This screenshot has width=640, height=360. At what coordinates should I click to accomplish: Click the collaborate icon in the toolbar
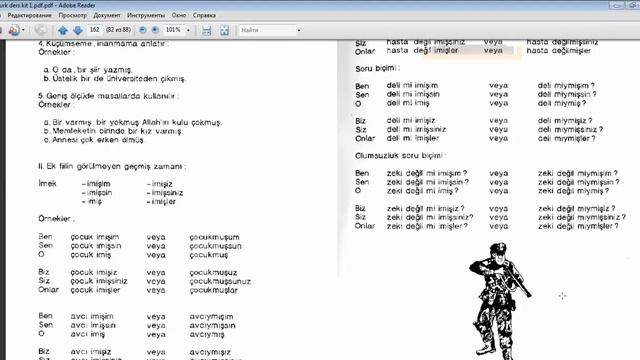click(x=14, y=30)
